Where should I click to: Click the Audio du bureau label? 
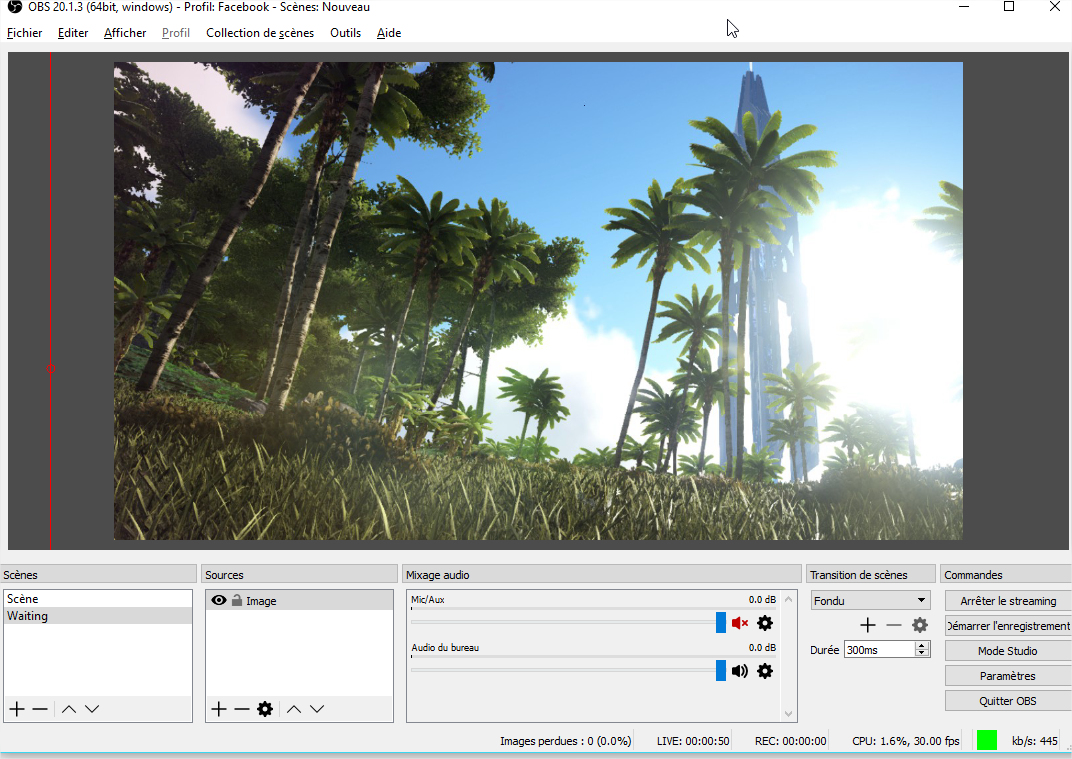[445, 648]
